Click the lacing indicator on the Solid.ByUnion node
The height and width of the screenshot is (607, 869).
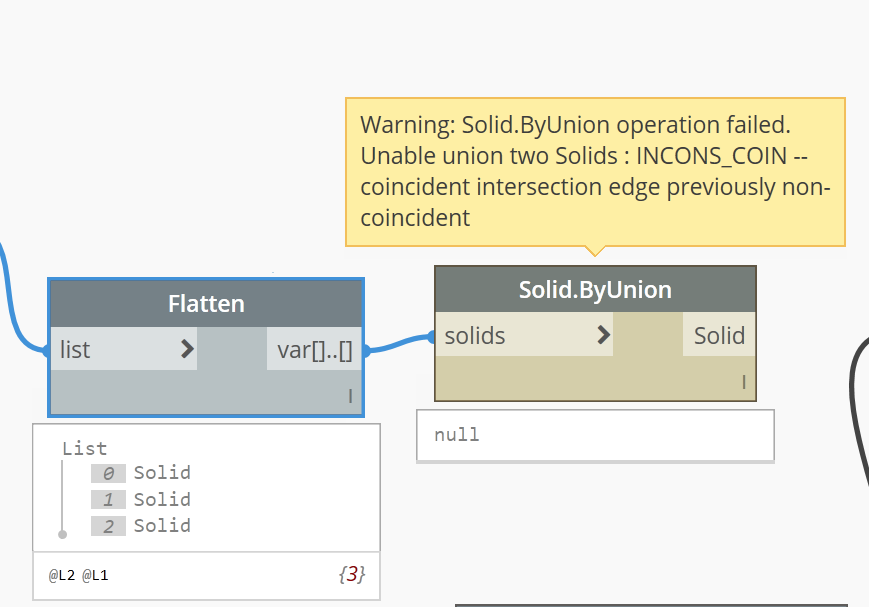click(743, 381)
